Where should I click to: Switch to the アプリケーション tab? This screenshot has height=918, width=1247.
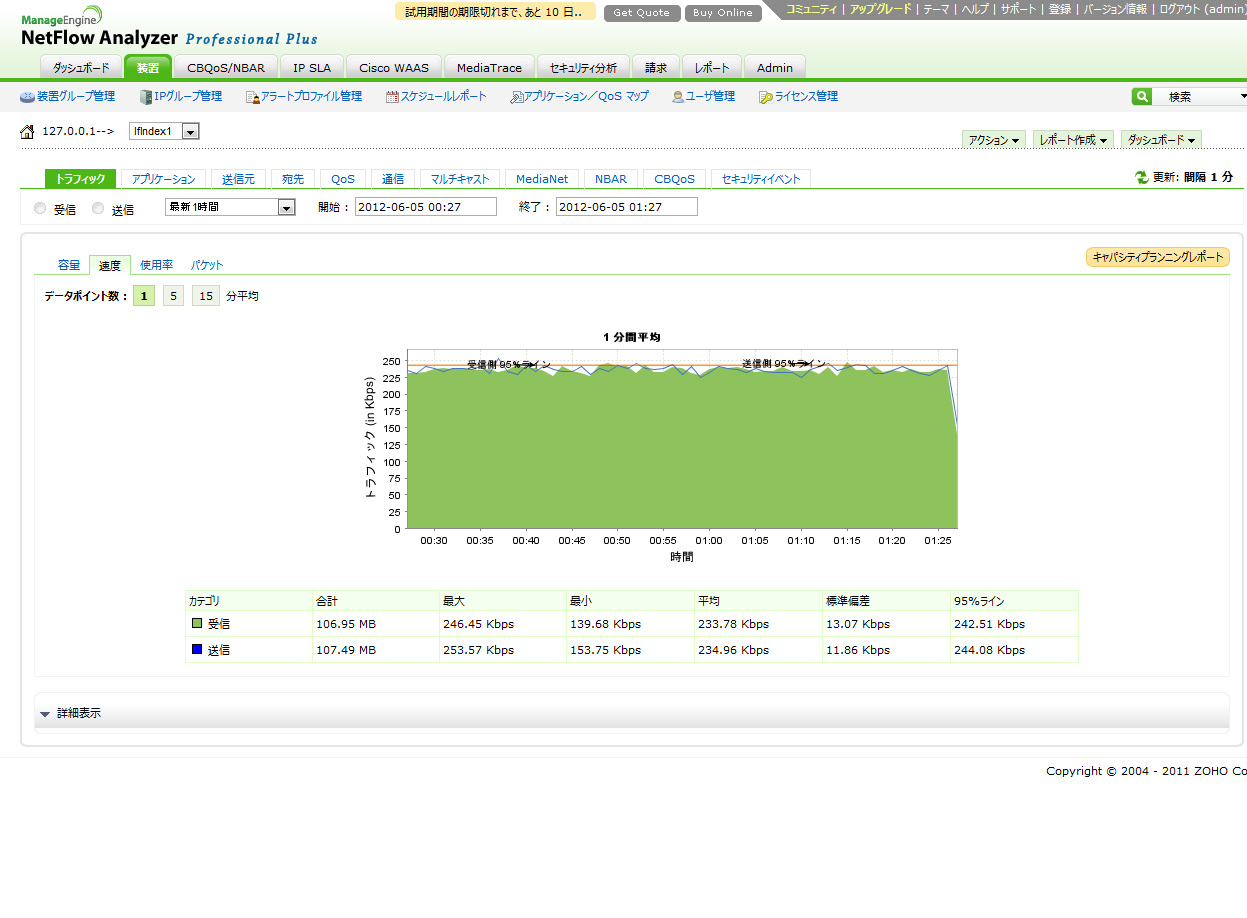point(163,179)
